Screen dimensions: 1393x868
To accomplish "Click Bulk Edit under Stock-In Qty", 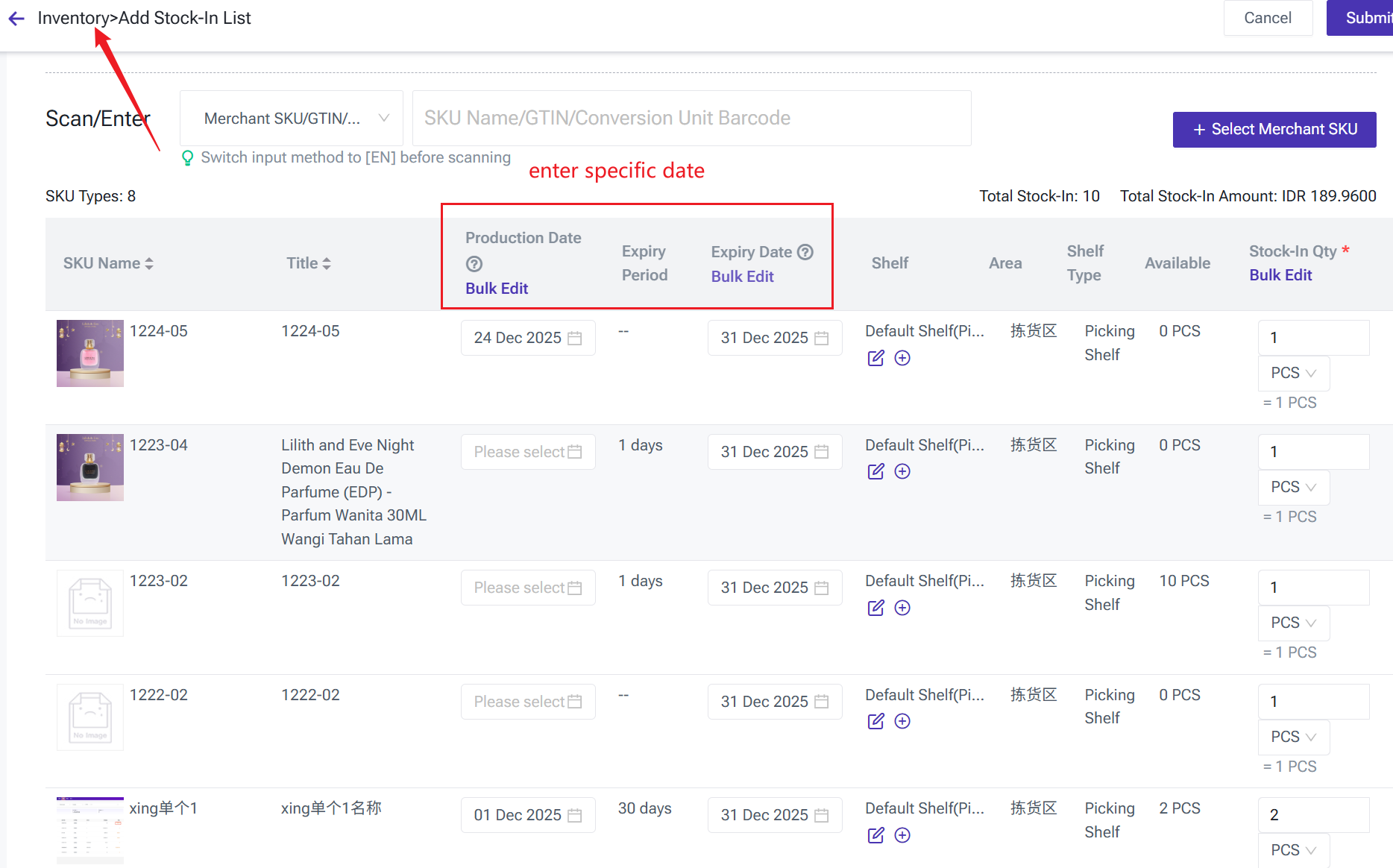I will pyautogui.click(x=1280, y=275).
